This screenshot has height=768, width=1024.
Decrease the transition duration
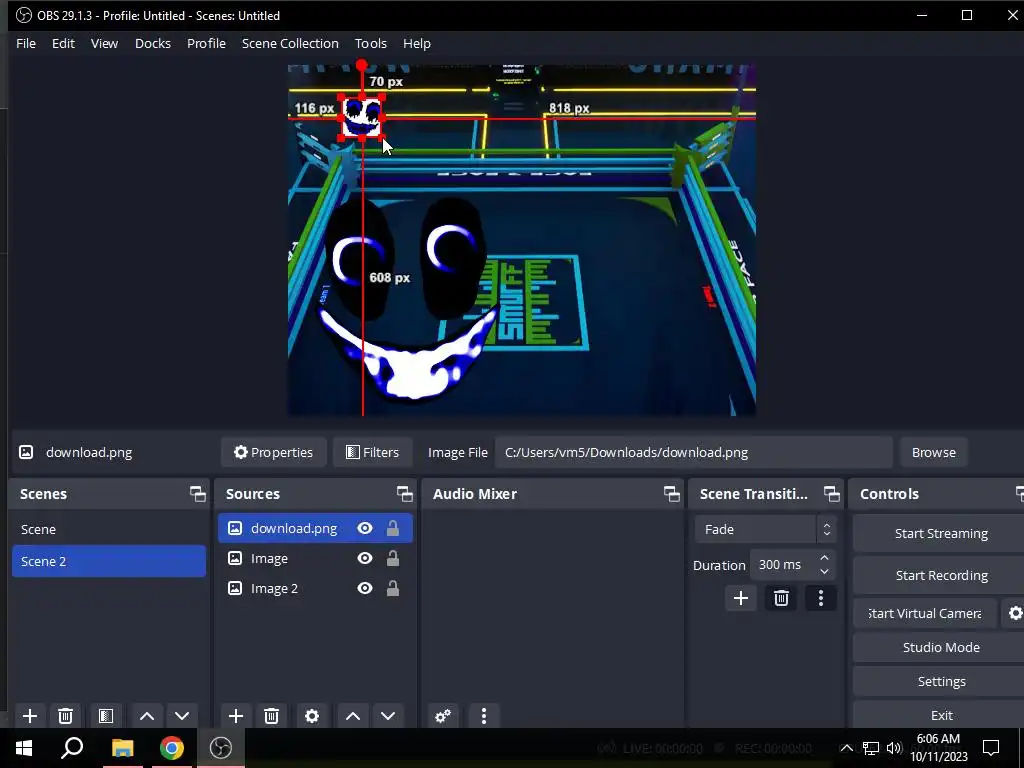pyautogui.click(x=824, y=571)
